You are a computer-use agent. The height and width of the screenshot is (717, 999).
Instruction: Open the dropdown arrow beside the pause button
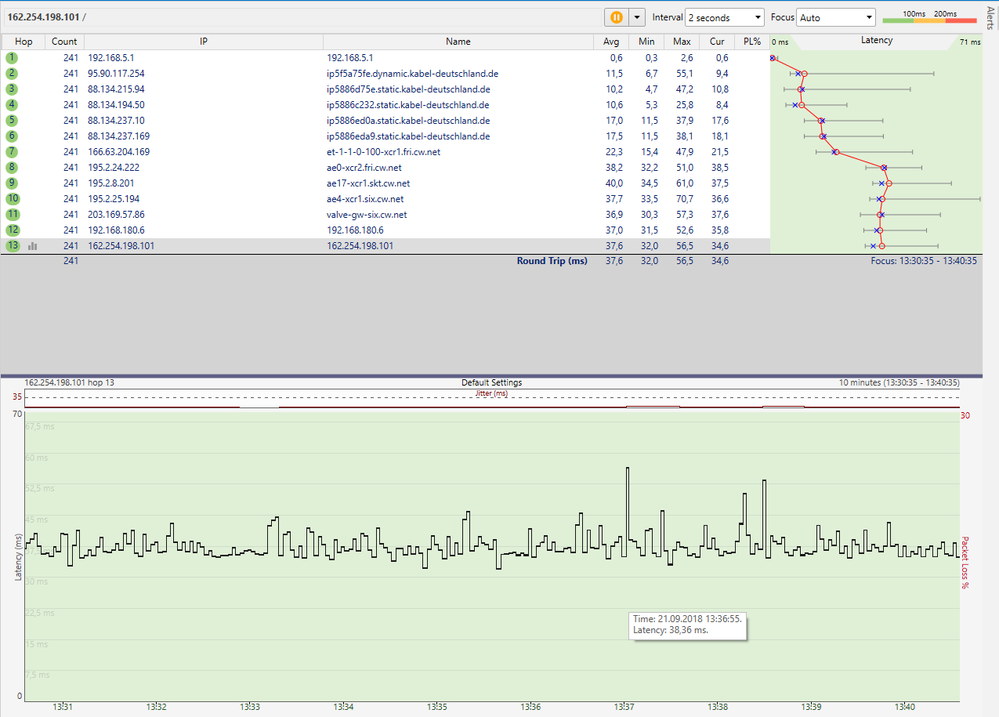tap(636, 18)
